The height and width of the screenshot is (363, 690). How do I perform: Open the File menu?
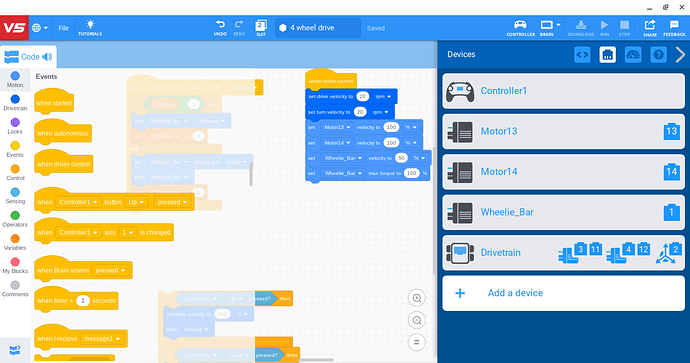coord(63,28)
